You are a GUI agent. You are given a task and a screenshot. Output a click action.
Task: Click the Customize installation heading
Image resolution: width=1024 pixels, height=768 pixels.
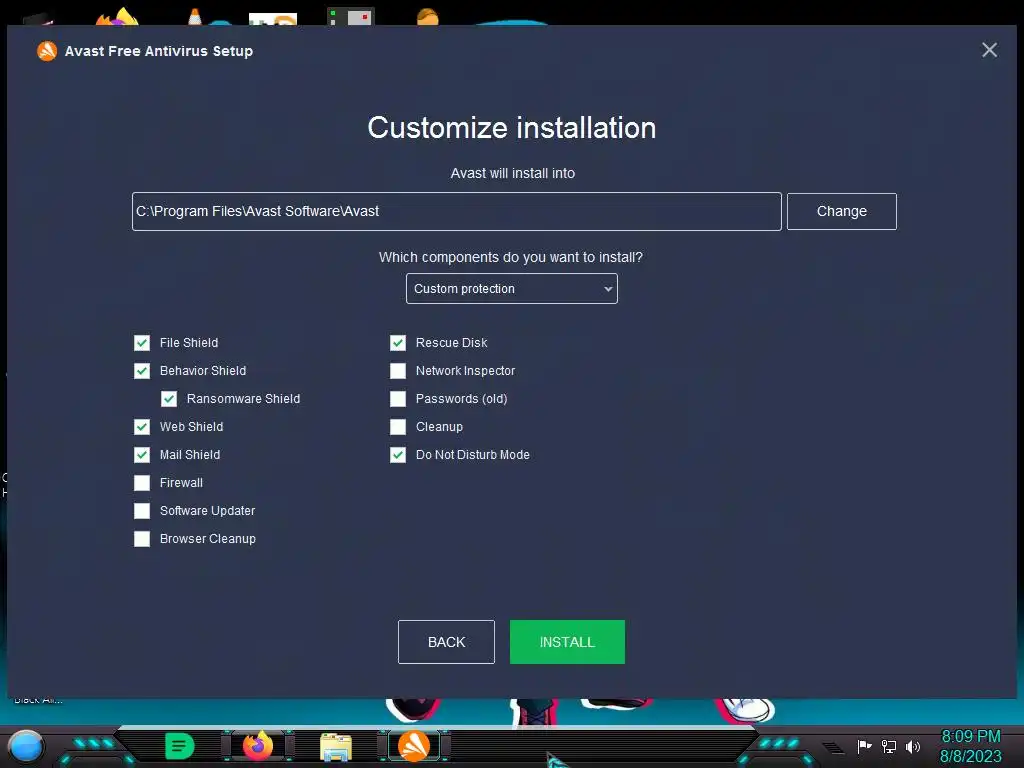pos(511,128)
